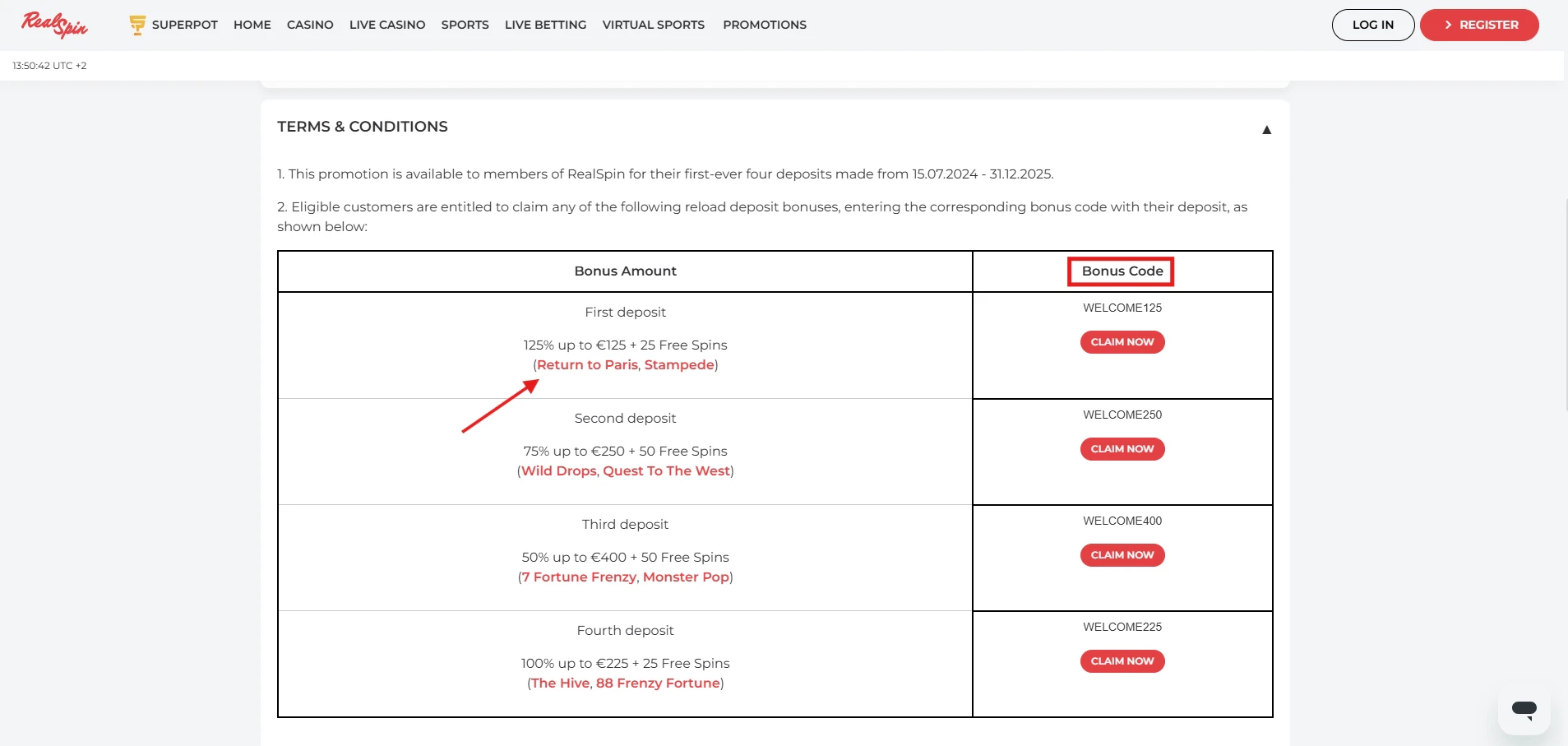Click the 100% up to €225 text
This screenshot has height=746, width=1568.
(x=575, y=663)
